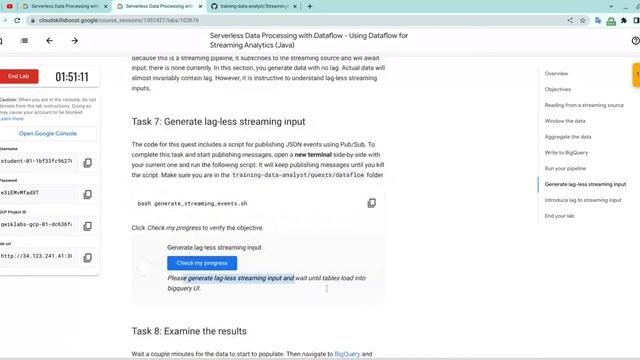The height and width of the screenshot is (360, 640).
Task: Switch to the training-data-analyst GitHub tab
Action: [254, 6]
